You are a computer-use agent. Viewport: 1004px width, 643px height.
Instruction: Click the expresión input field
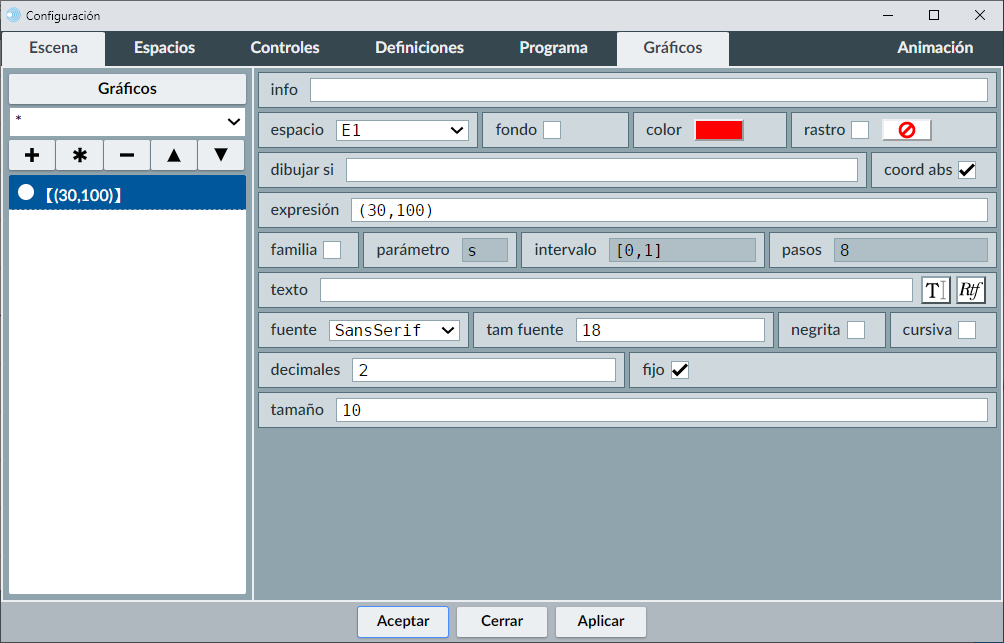pos(668,210)
